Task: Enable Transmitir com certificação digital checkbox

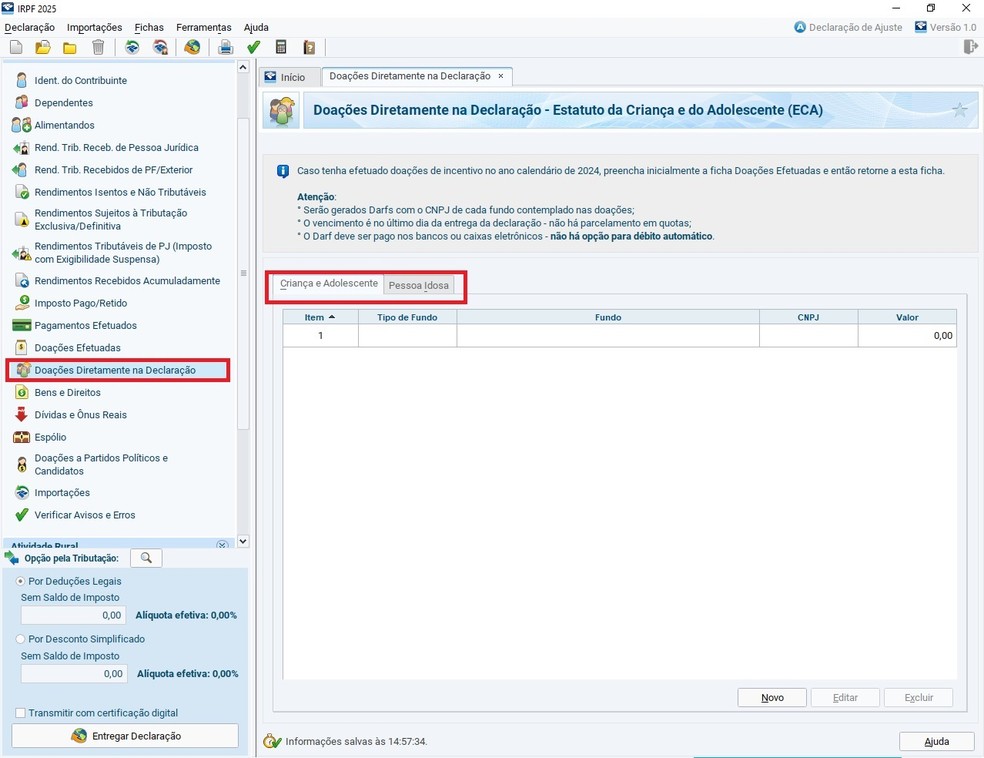Action: tap(21, 713)
